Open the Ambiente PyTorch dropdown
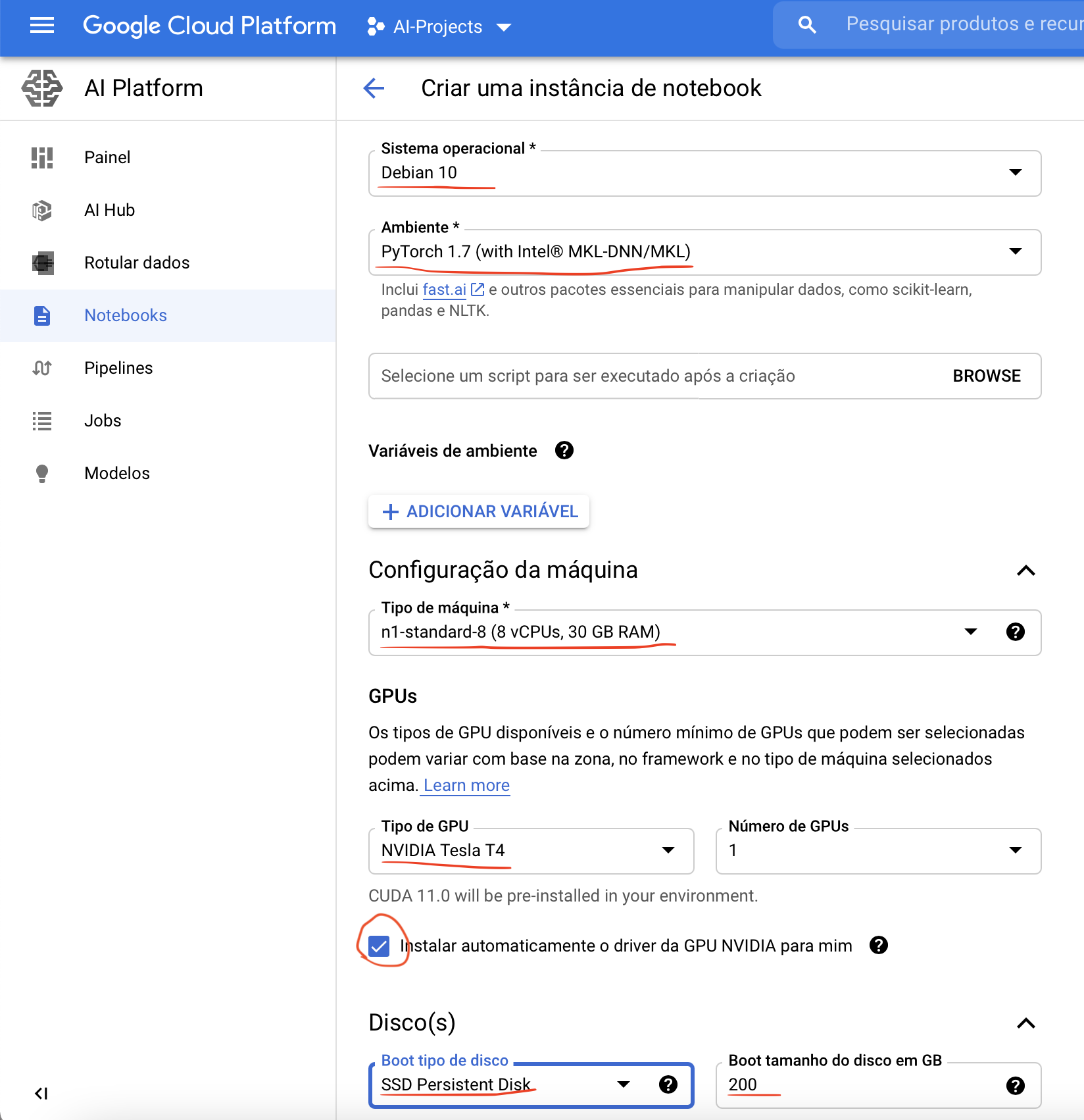Screen dimensions: 1084x1120 click(704, 252)
